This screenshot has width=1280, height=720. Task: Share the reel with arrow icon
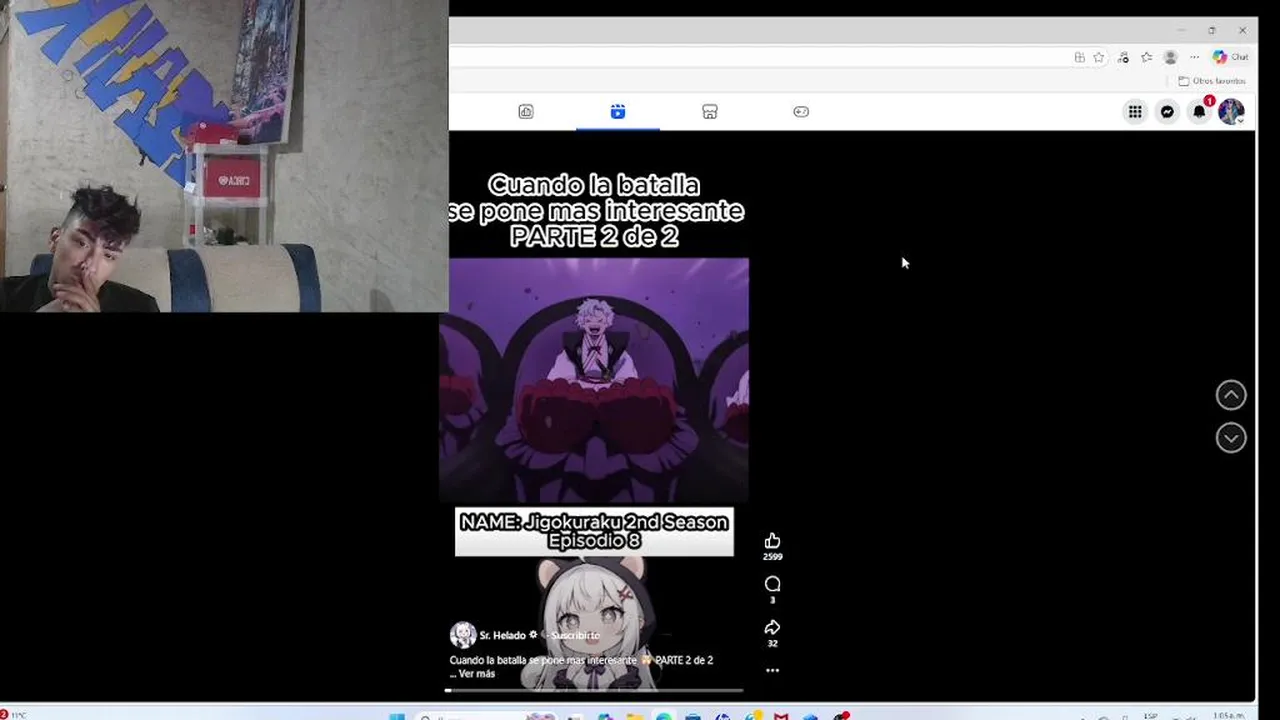coord(772,627)
